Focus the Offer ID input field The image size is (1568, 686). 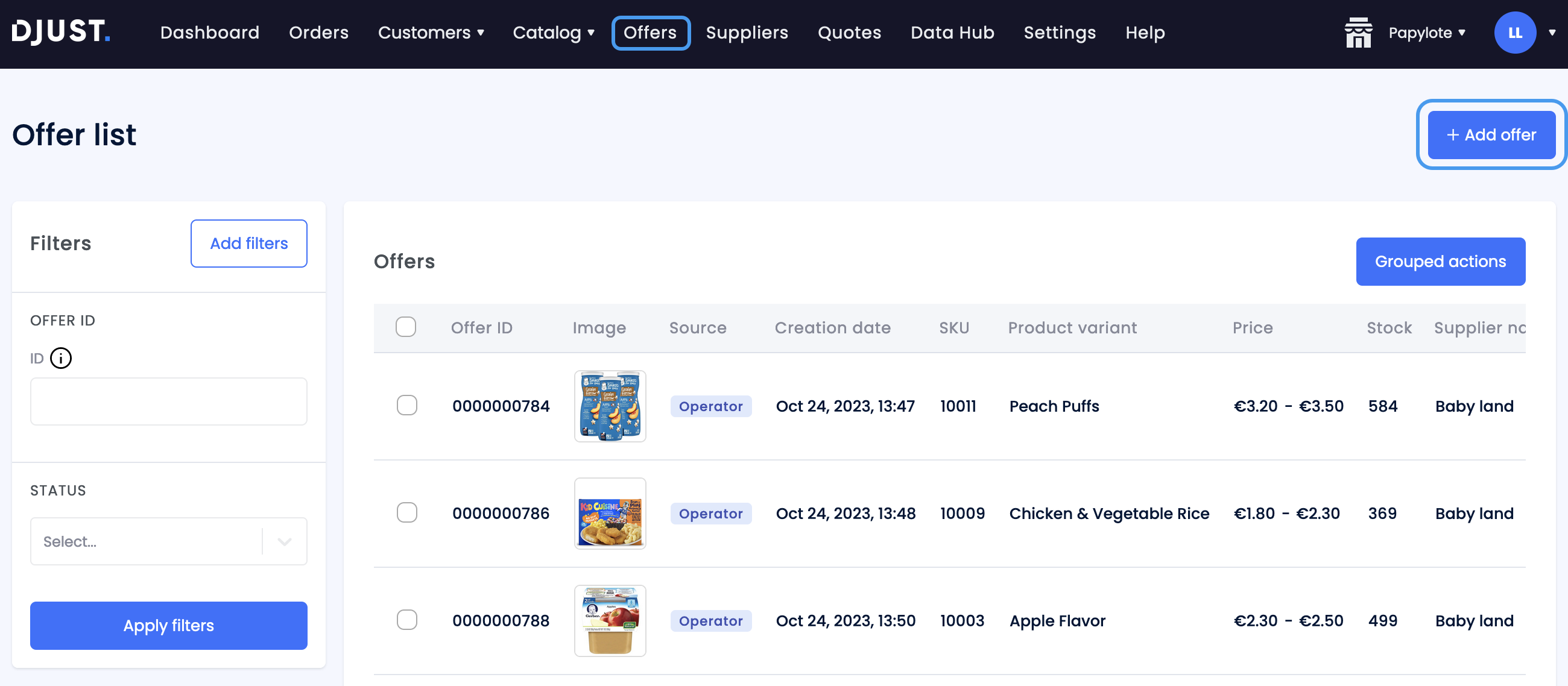coord(169,401)
